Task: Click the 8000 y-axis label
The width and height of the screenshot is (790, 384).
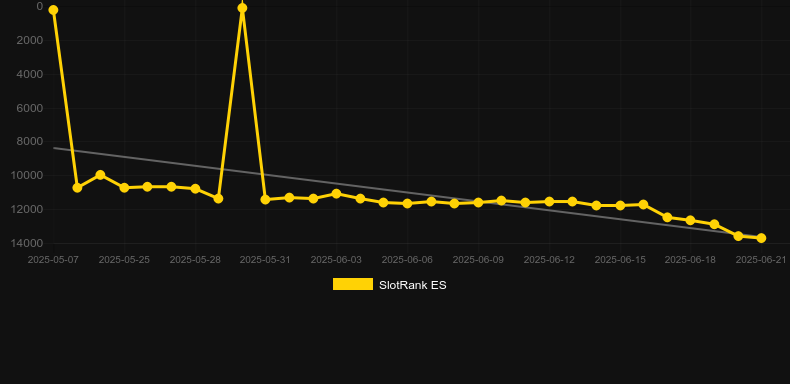Action: (29, 142)
